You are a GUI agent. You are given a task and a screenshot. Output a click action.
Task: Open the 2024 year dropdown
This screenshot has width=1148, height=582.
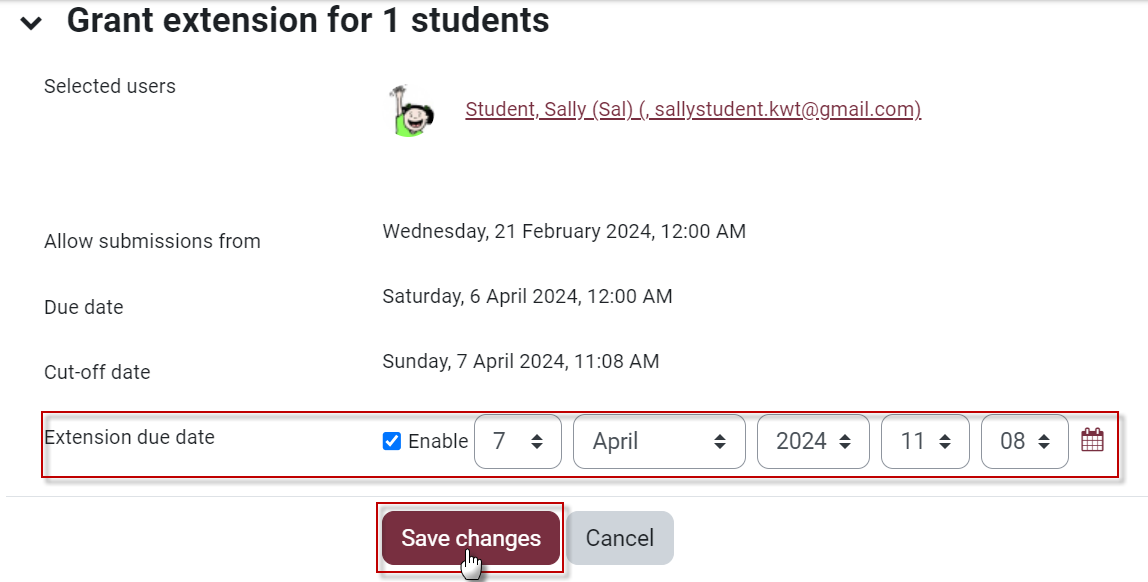[x=813, y=441]
